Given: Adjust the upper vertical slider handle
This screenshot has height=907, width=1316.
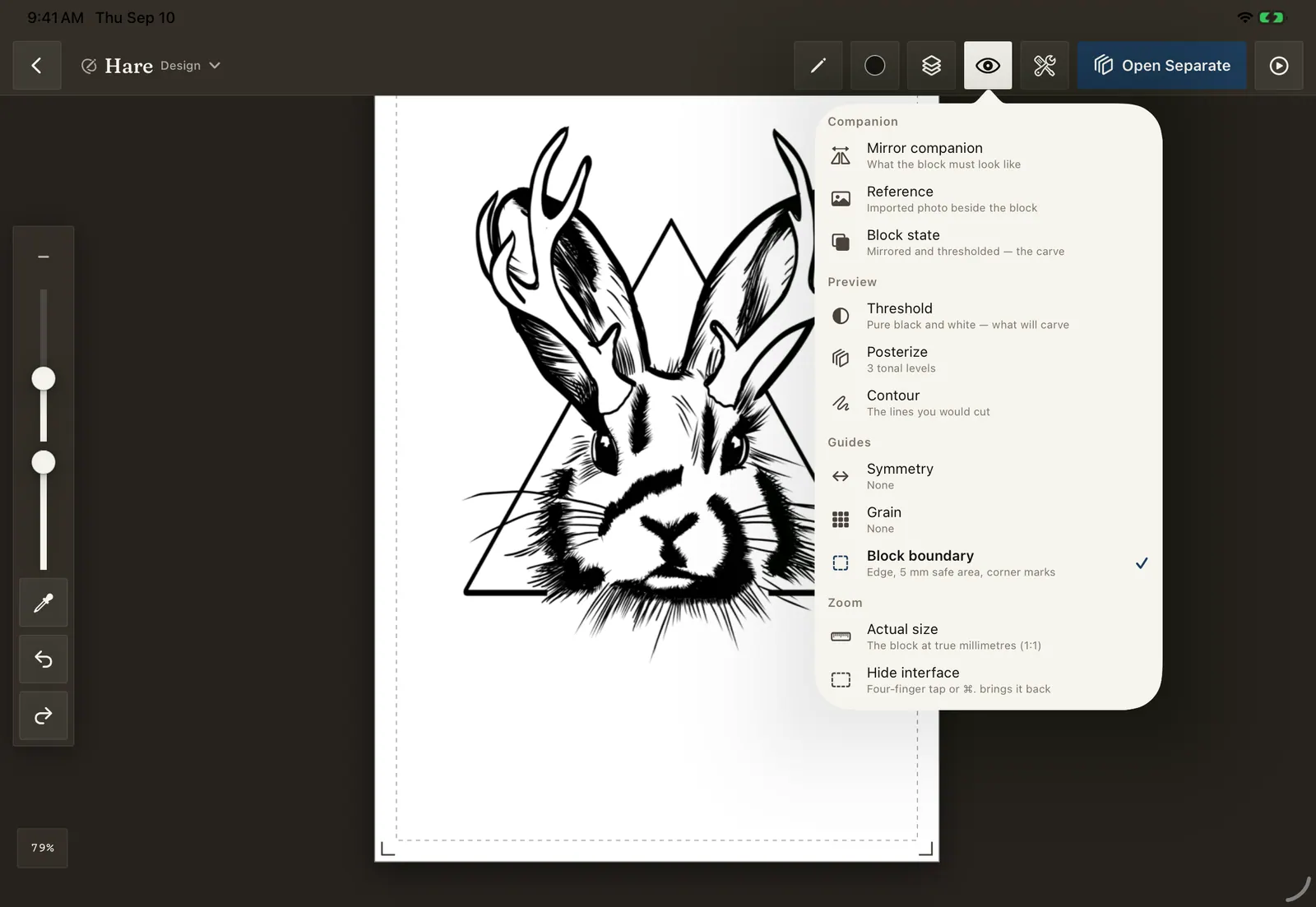Looking at the screenshot, I should click(44, 379).
